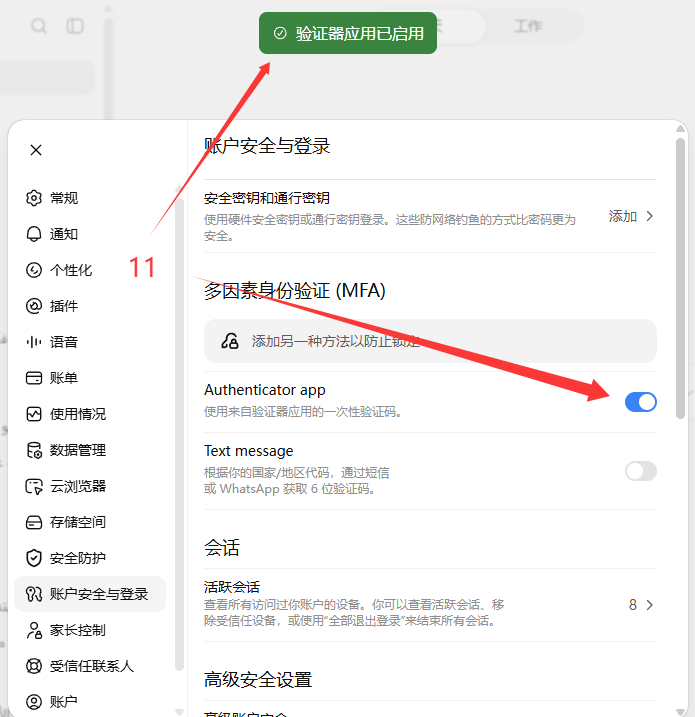This screenshot has width=695, height=717.
Task: Click active sessions count 8
Action: click(x=633, y=605)
